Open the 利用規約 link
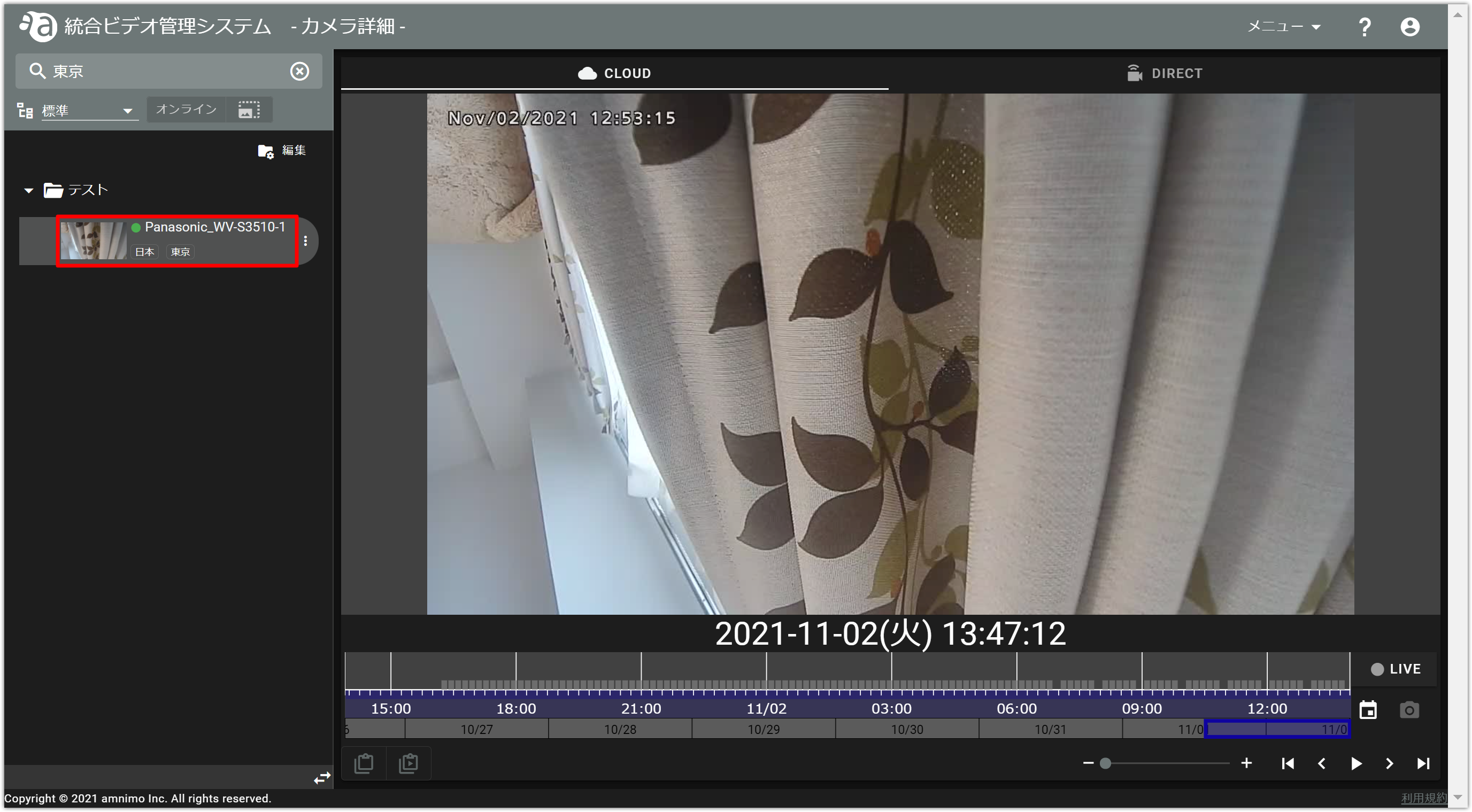This screenshot has height=812, width=1472. coord(1423,798)
